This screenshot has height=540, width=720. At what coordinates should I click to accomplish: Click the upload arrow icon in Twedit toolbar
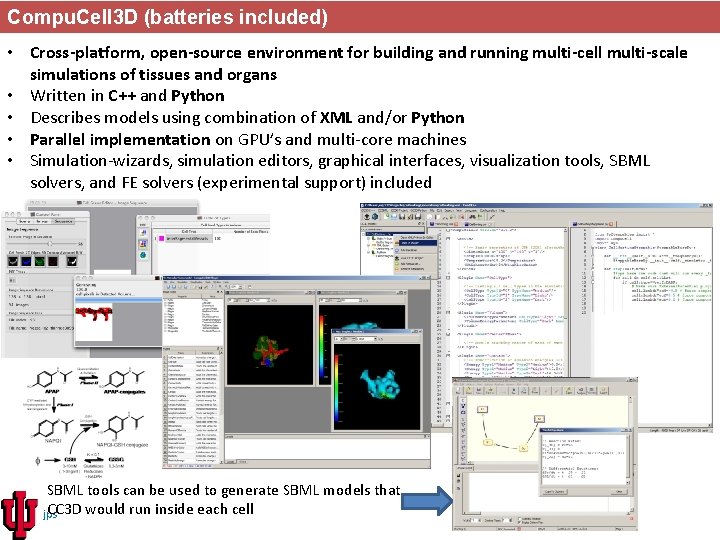(x=367, y=217)
